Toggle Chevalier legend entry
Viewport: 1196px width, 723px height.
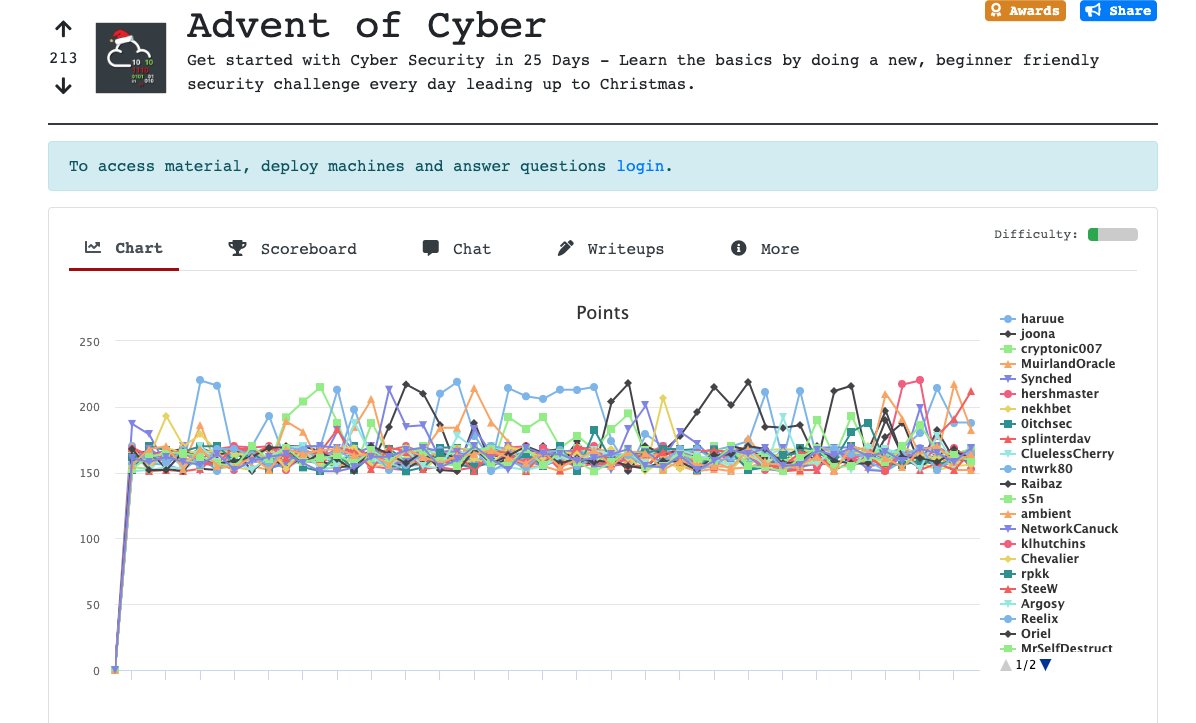[x=1040, y=559]
